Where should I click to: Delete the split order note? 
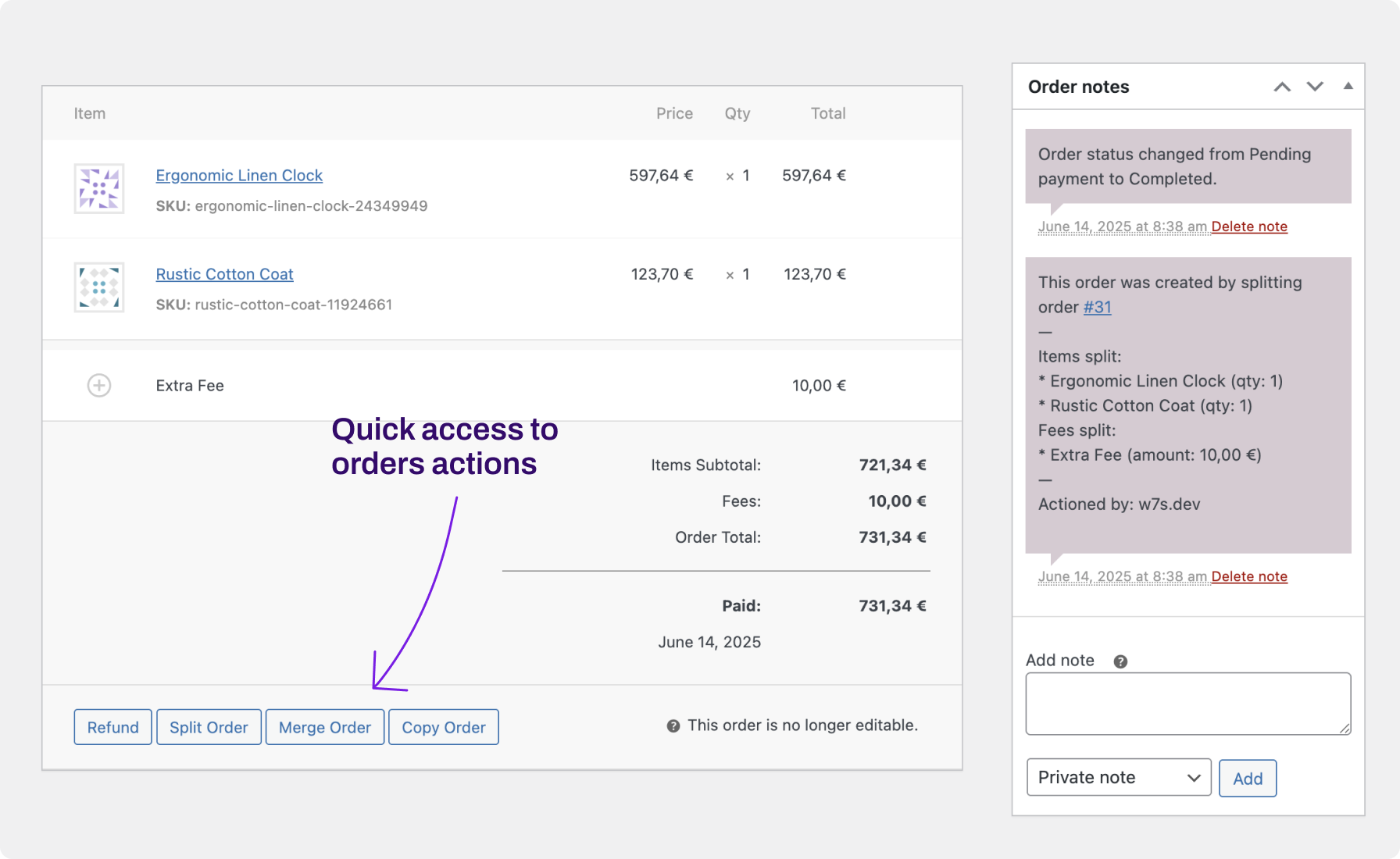point(1249,576)
